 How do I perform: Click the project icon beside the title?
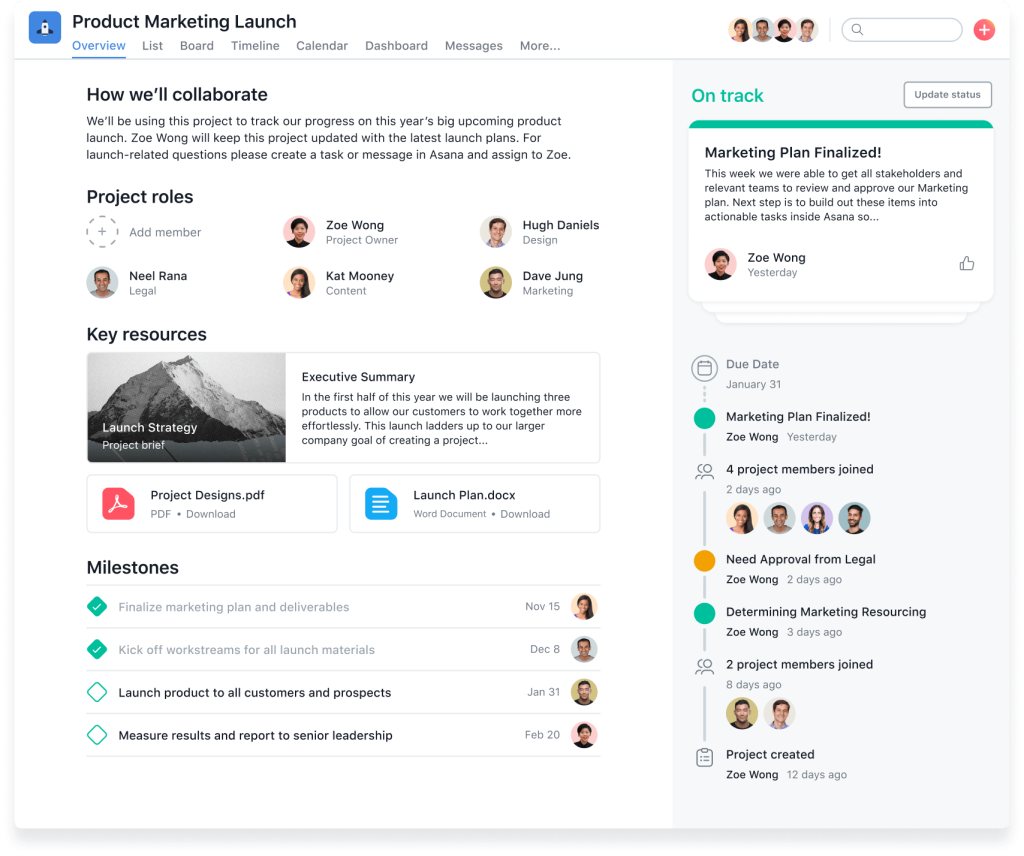(x=44, y=27)
